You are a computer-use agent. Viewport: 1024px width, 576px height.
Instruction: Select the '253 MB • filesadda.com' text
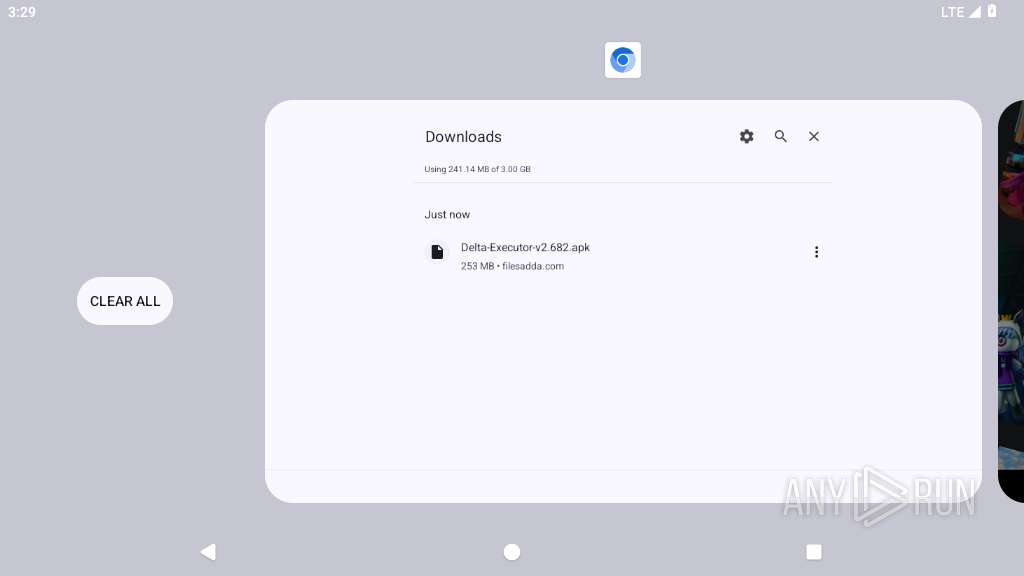tap(512, 266)
